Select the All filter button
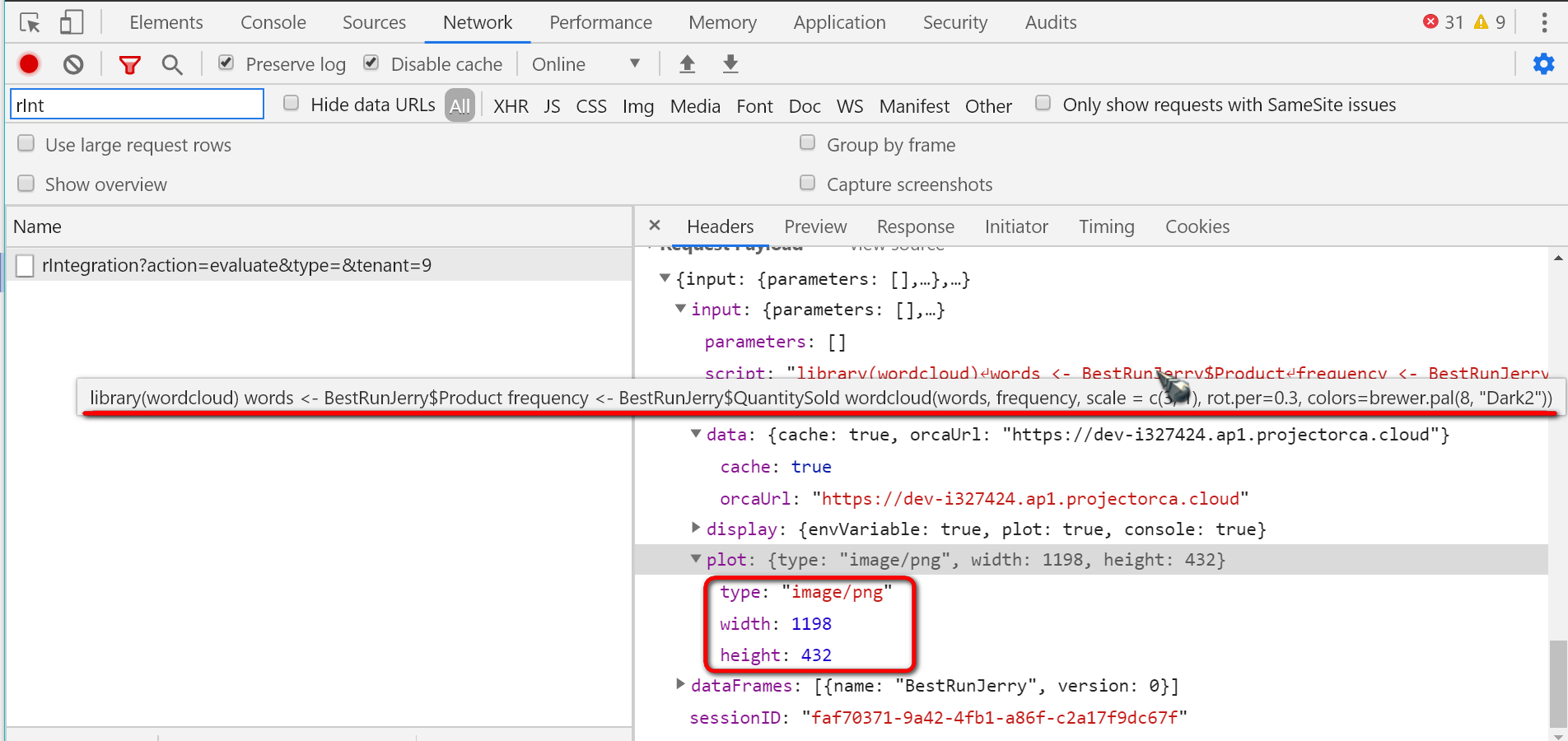 click(460, 105)
